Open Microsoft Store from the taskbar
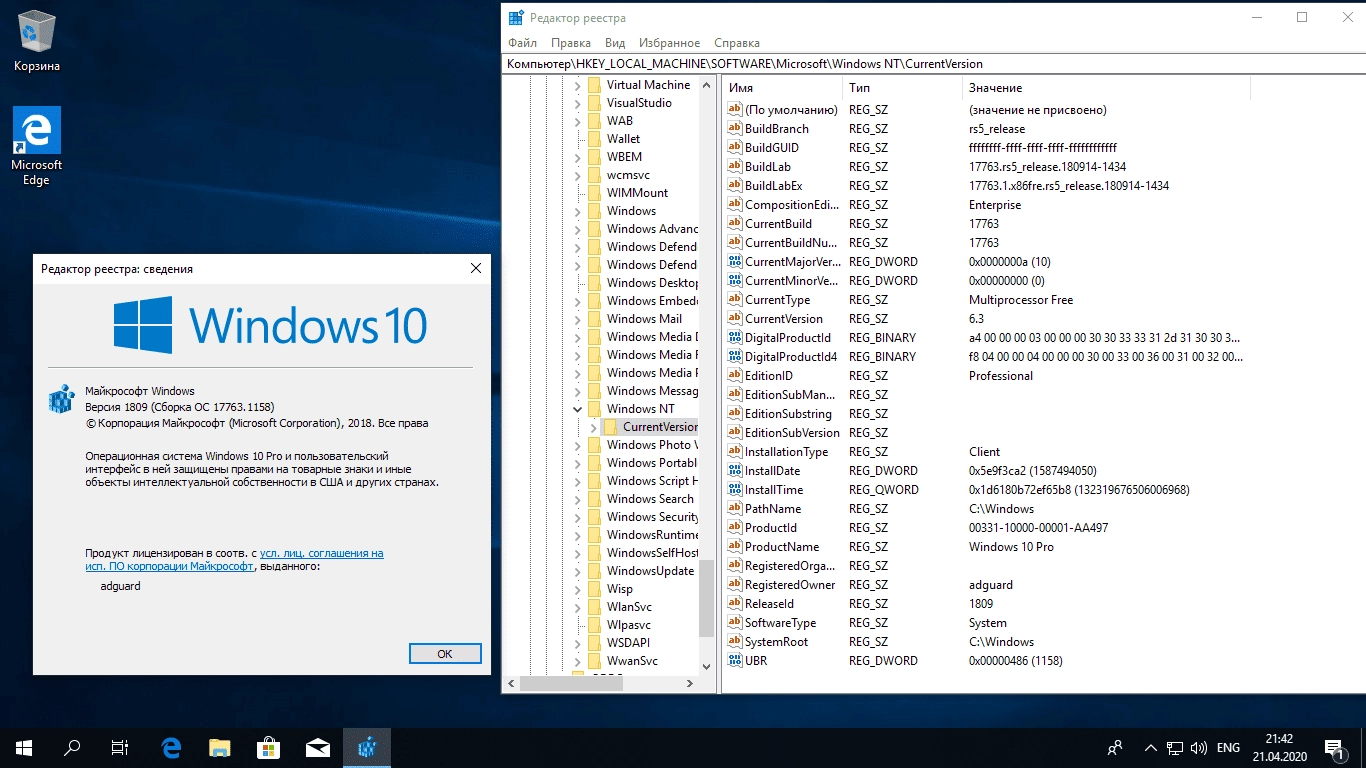The image size is (1366, 768). pos(269,747)
